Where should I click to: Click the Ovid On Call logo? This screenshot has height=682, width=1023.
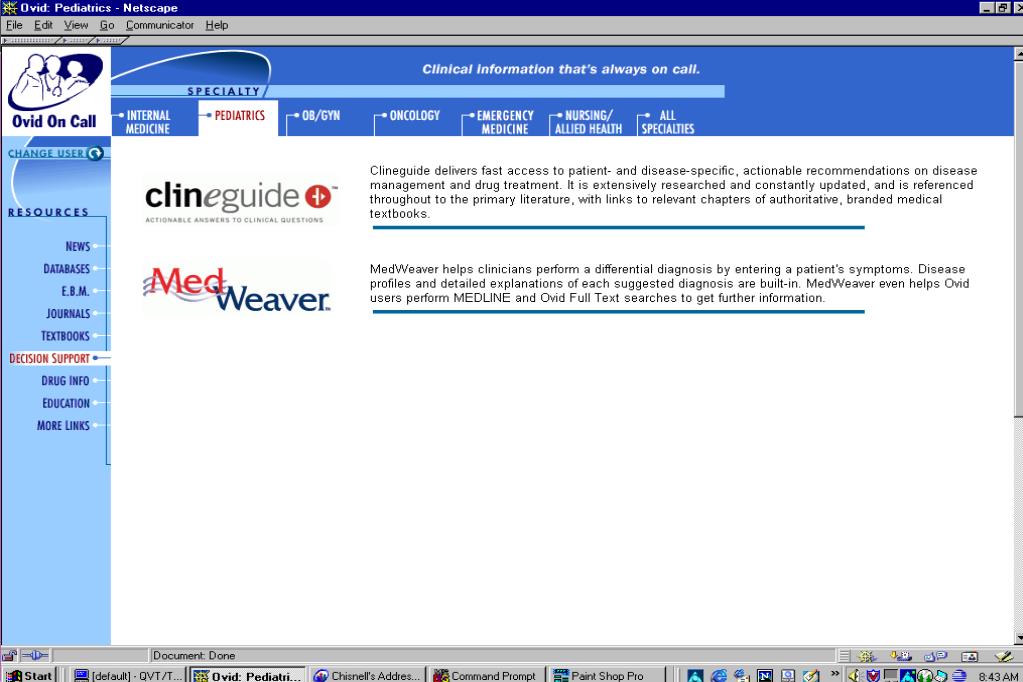(x=55, y=91)
